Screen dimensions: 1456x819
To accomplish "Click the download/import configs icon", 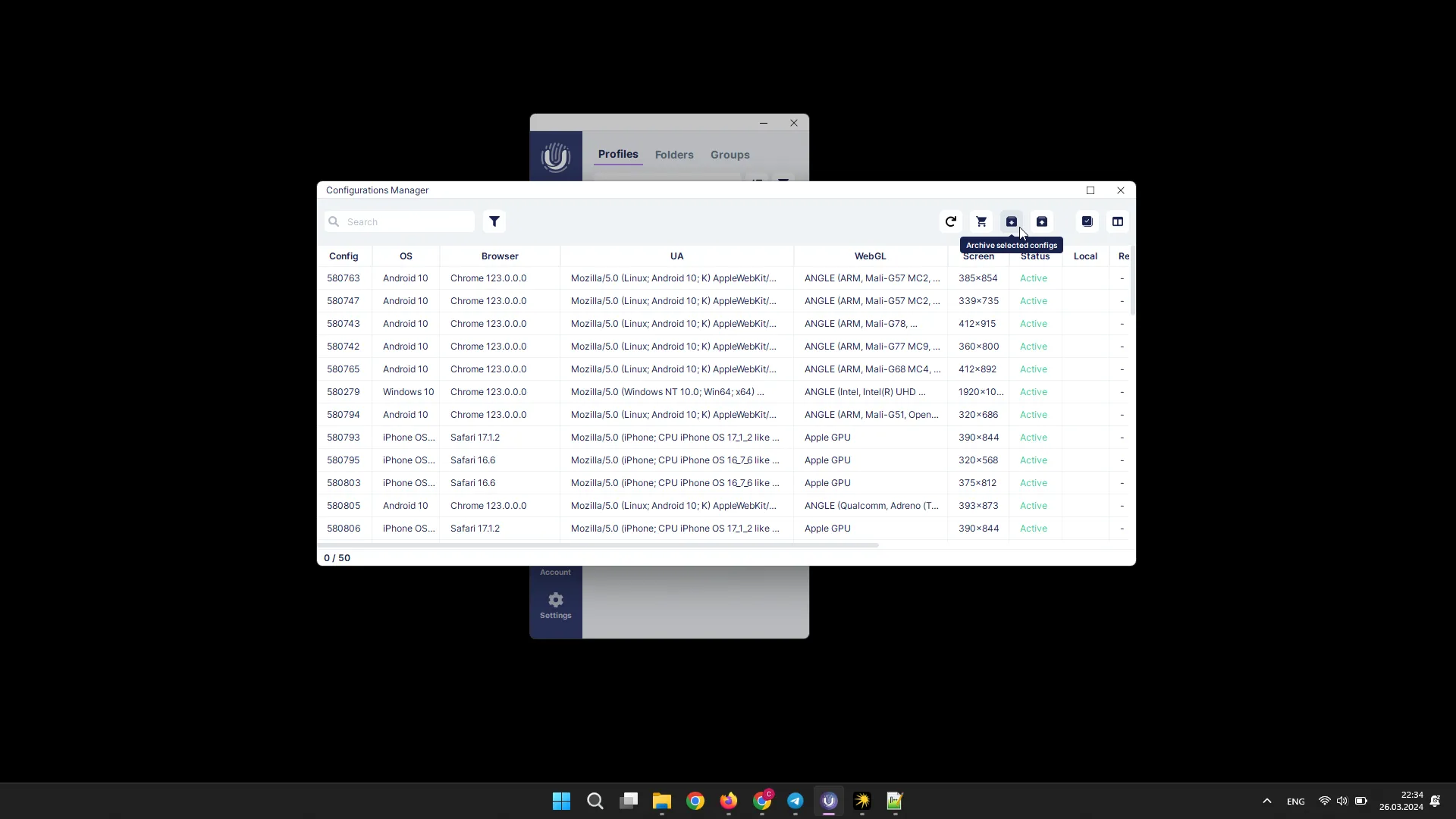I will (1042, 221).
